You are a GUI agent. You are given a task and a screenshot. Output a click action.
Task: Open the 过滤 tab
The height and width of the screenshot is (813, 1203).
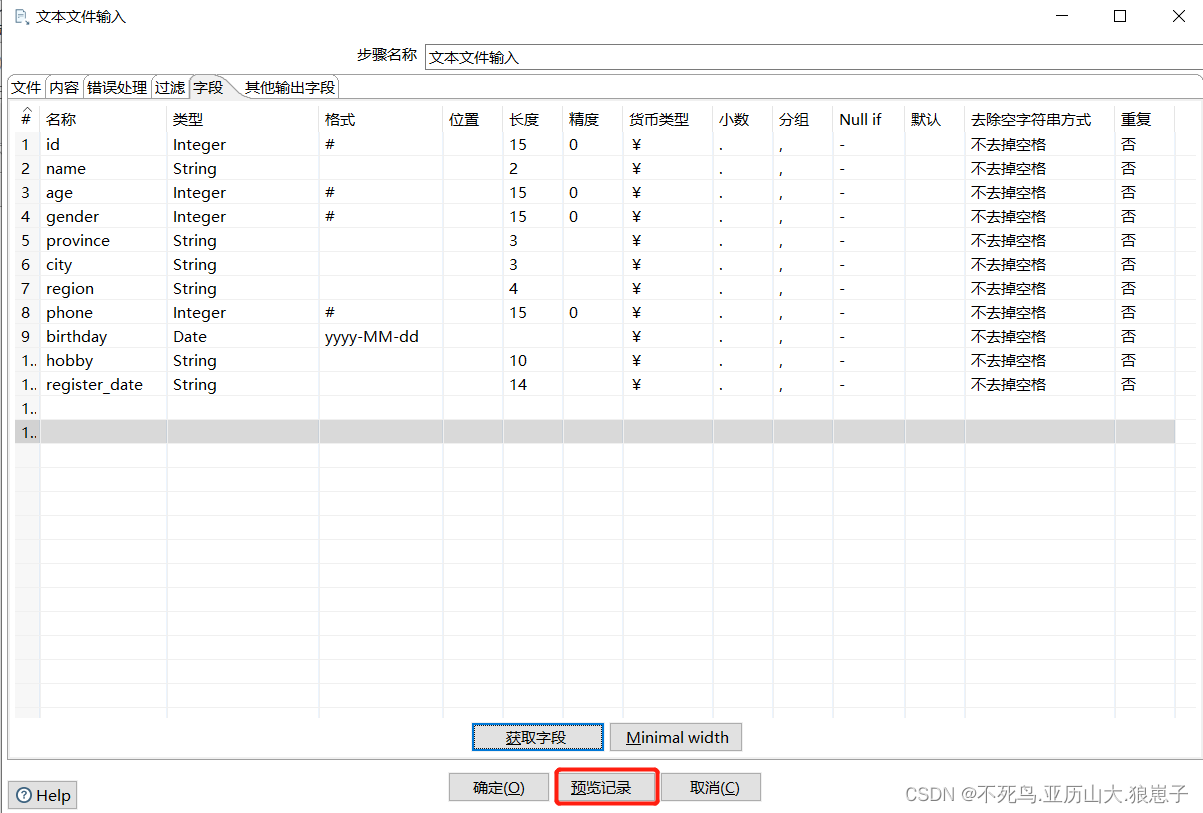click(x=169, y=87)
